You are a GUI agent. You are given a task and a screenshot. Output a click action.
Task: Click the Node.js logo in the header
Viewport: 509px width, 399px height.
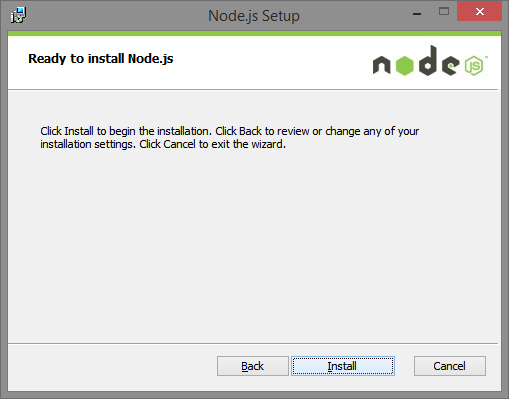430,61
